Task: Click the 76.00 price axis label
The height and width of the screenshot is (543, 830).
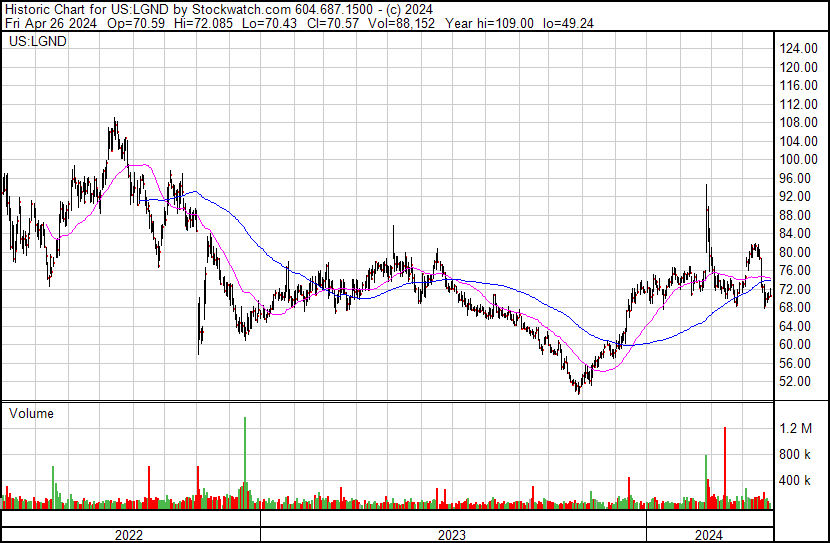Action: [x=801, y=271]
